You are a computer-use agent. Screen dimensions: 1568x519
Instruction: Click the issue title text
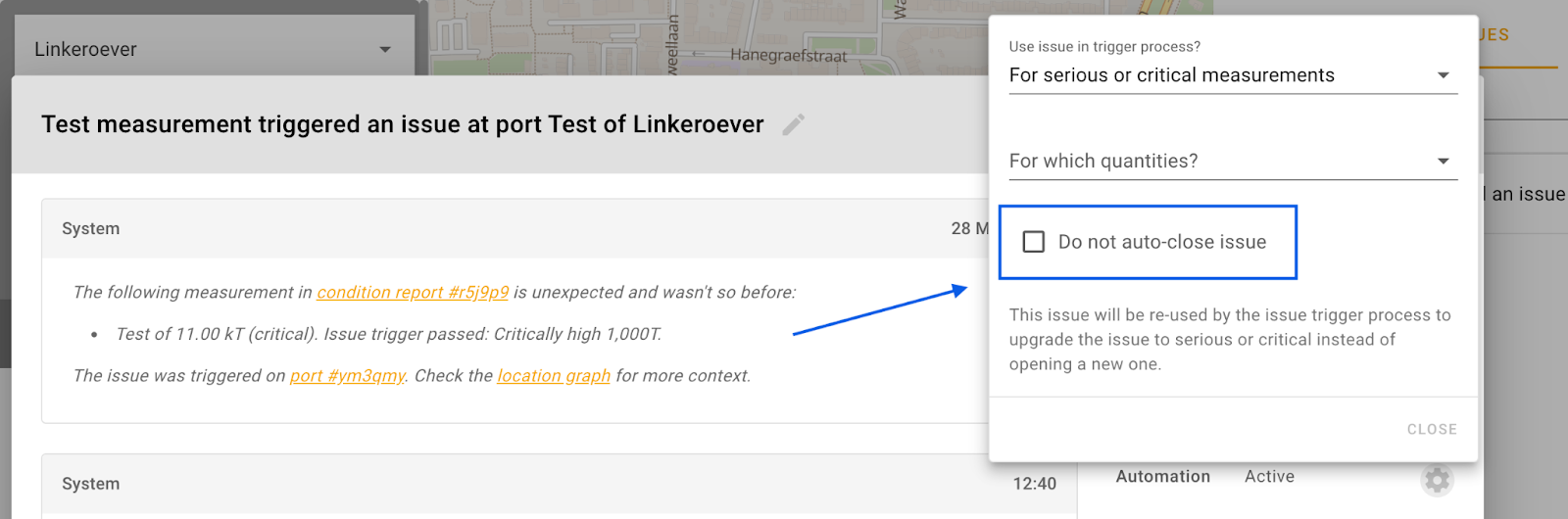[402, 124]
